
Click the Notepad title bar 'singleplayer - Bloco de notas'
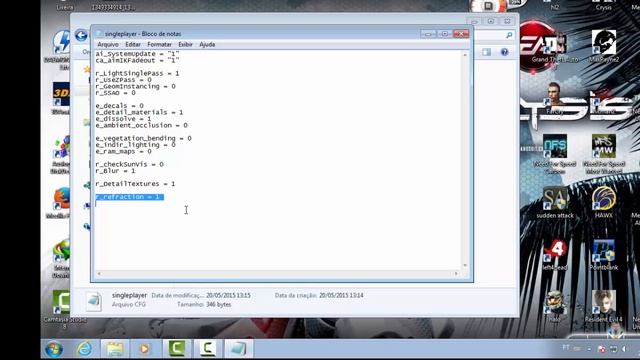tap(143, 34)
